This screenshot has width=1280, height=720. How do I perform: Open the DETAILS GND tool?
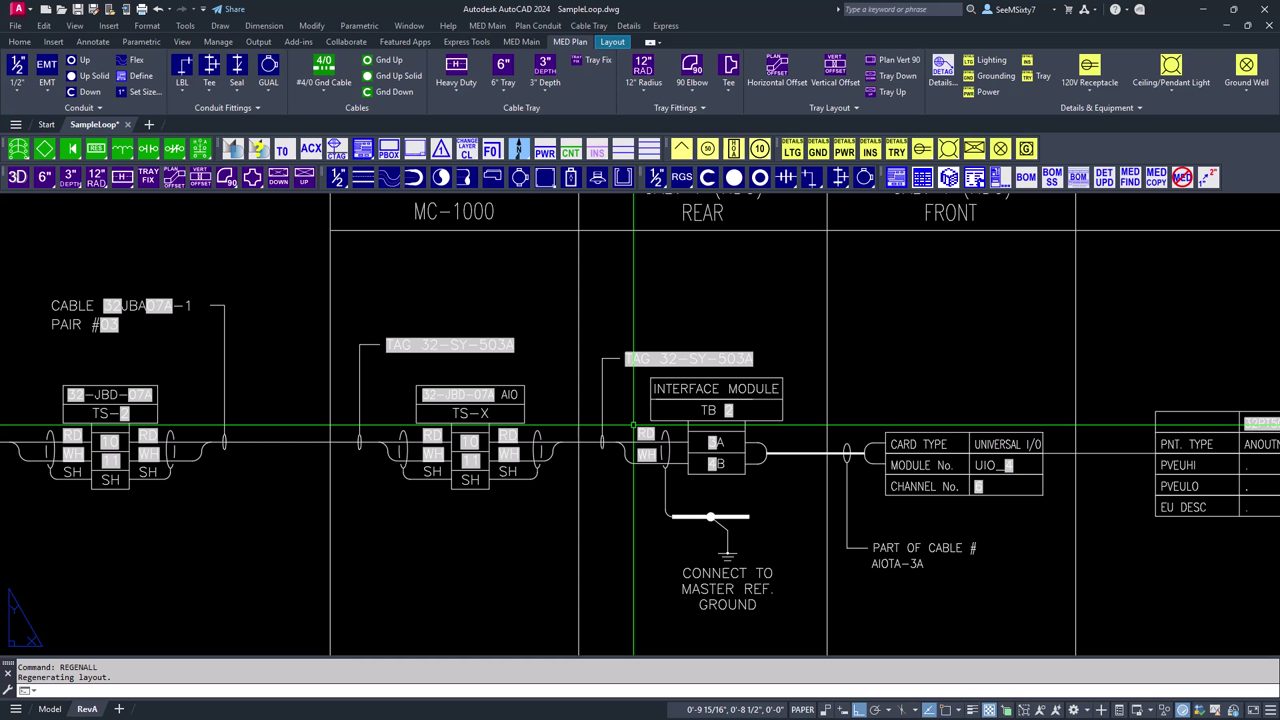[x=818, y=149]
